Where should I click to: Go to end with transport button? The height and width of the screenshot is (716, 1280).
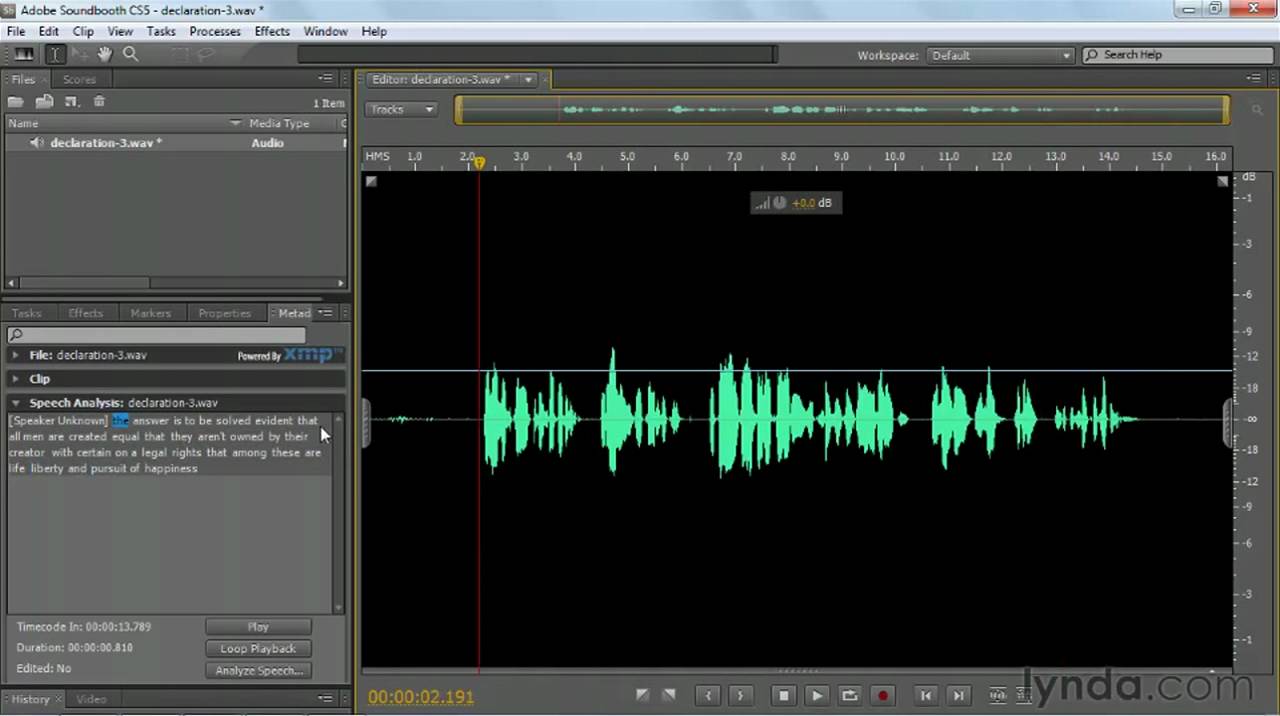(959, 696)
